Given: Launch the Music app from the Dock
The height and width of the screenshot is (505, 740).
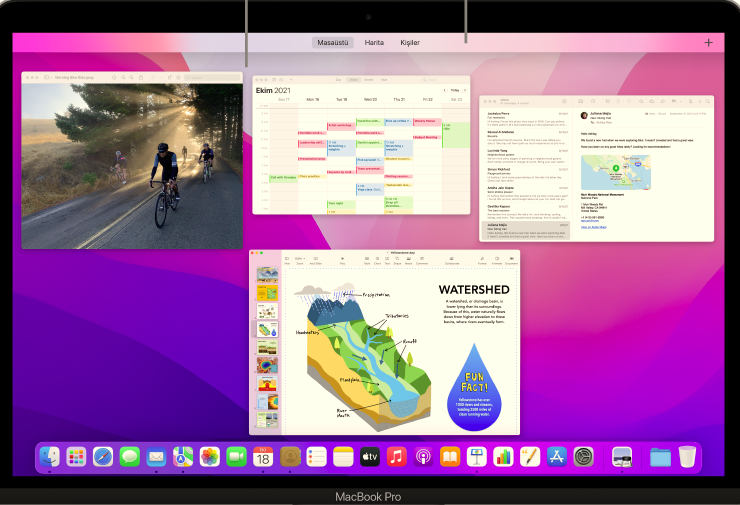Looking at the screenshot, I should (396, 457).
